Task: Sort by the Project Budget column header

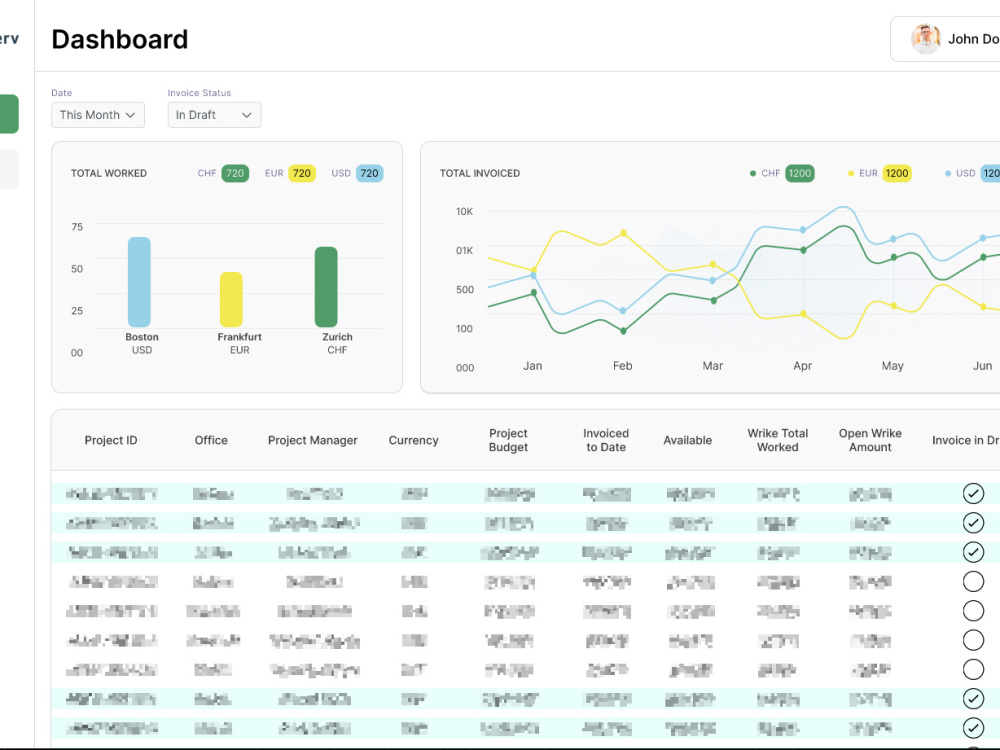Action: (x=508, y=440)
